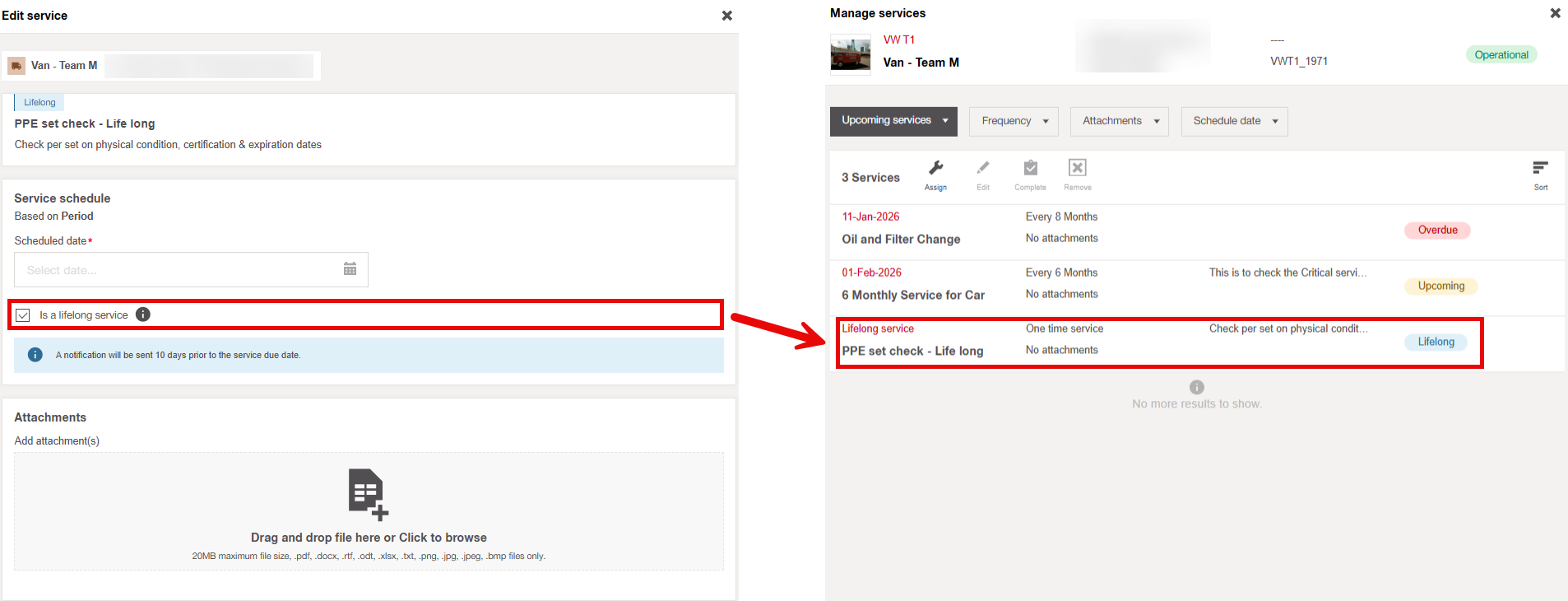
Task: Click the Scheduled date input field
Action: click(x=177, y=270)
